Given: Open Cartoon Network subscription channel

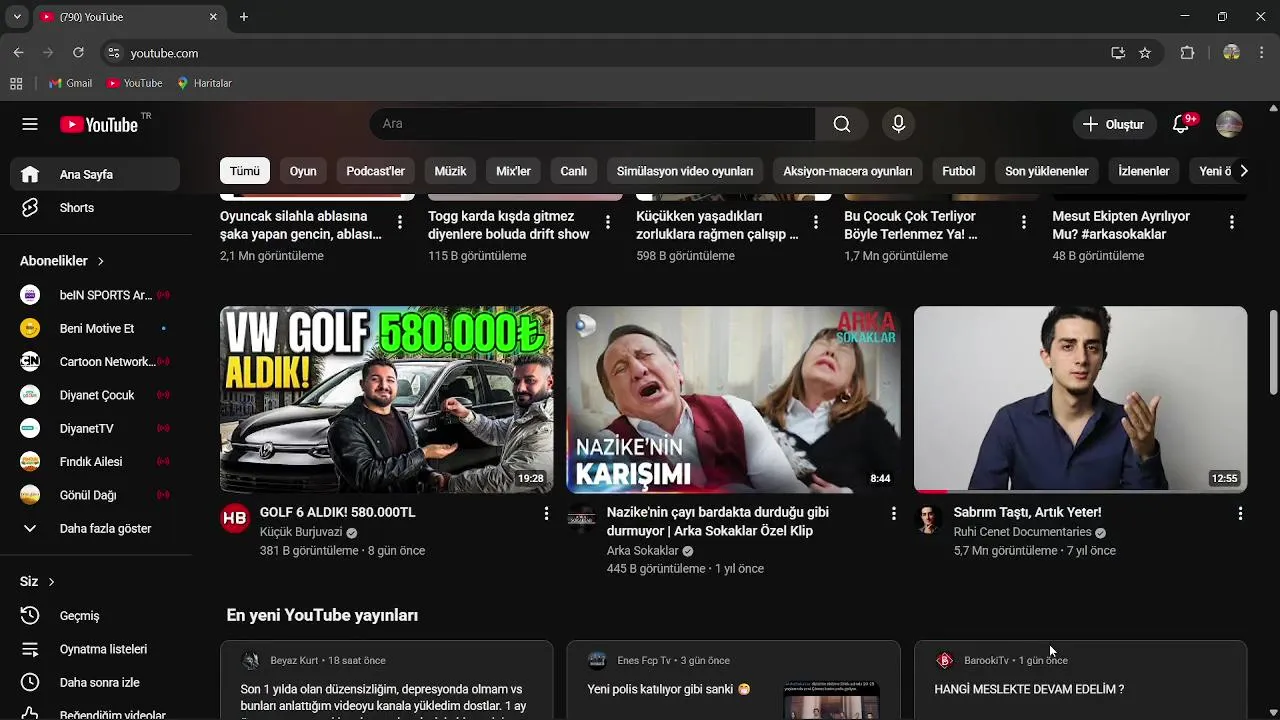Looking at the screenshot, I should coord(96,362).
